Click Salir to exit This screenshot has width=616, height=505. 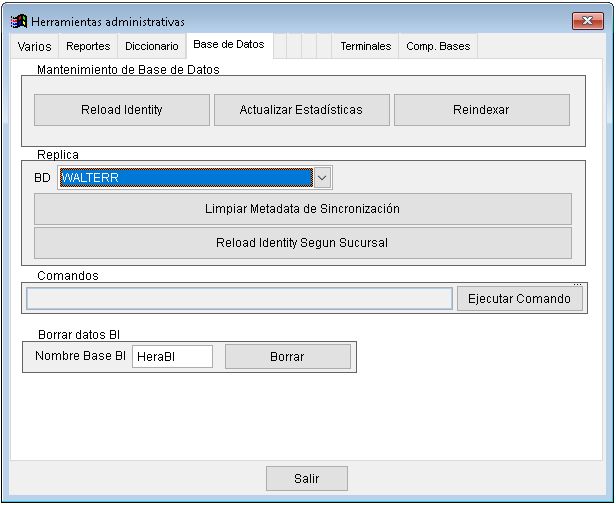click(306, 479)
